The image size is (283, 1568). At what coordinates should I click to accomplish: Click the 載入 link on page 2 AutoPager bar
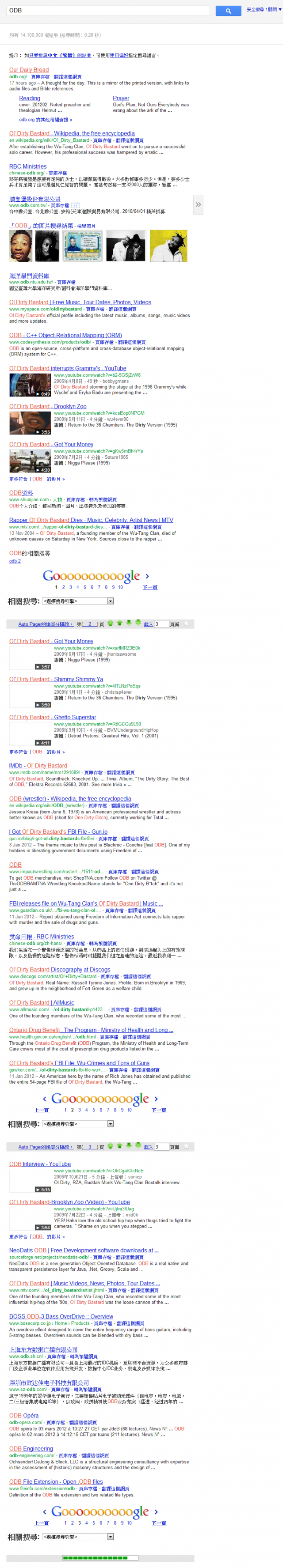click(148, 624)
